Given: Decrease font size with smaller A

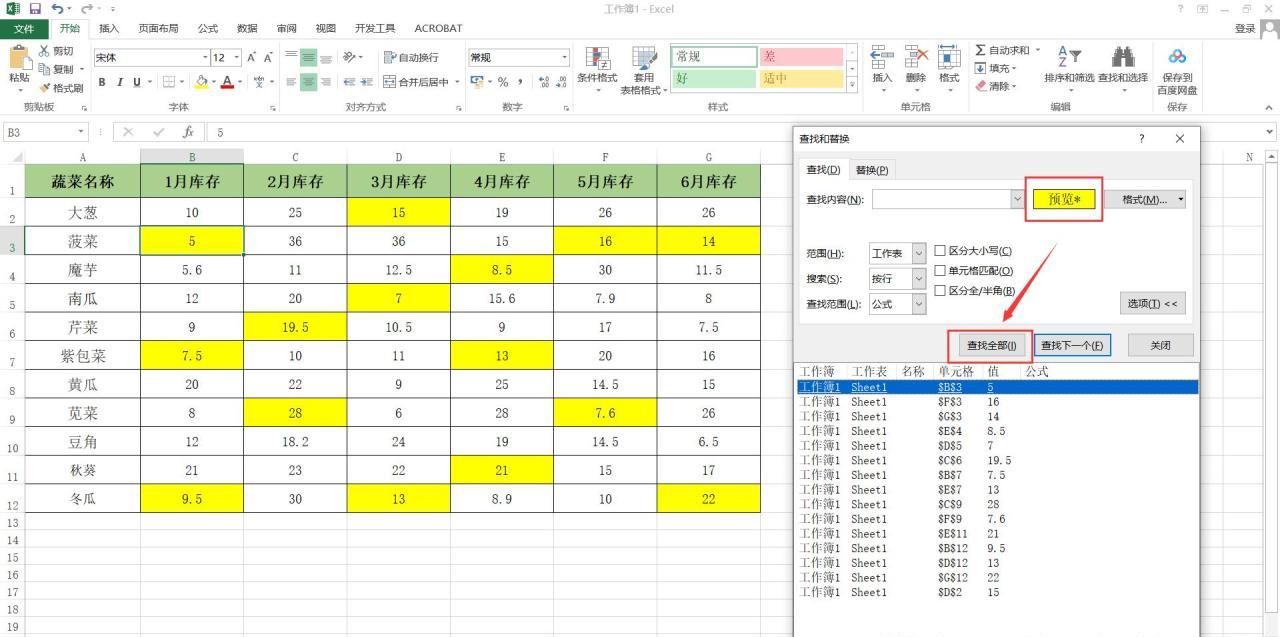Looking at the screenshot, I should point(267,58).
